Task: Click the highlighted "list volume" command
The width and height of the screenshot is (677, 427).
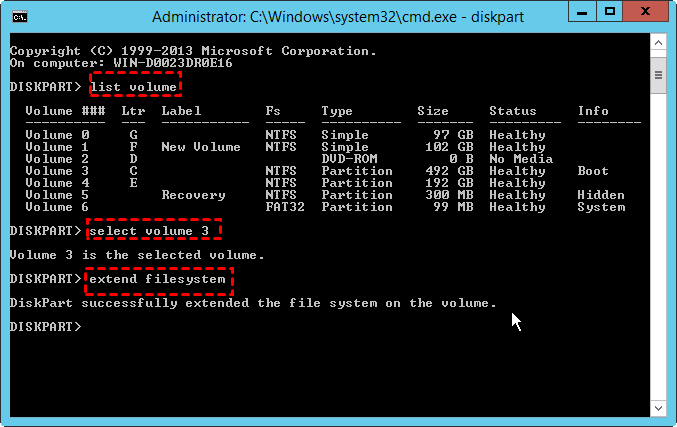Action: tap(136, 87)
